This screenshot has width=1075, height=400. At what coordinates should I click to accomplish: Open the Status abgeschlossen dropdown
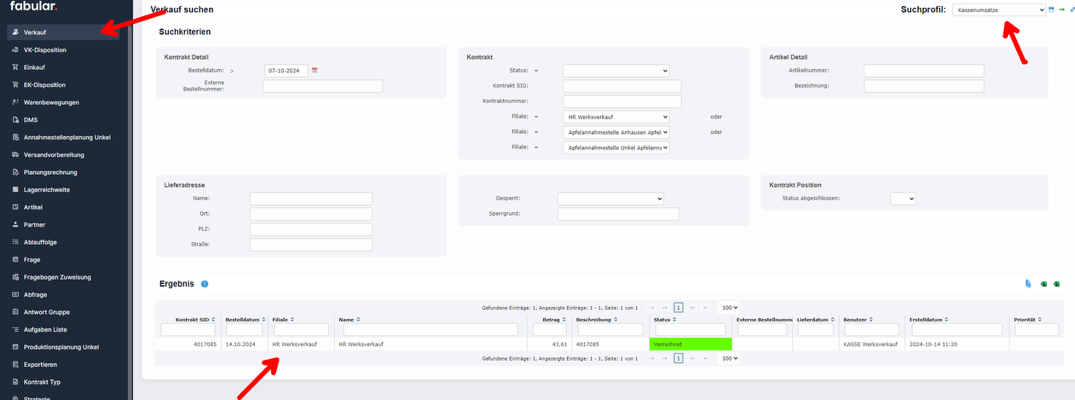(902, 199)
